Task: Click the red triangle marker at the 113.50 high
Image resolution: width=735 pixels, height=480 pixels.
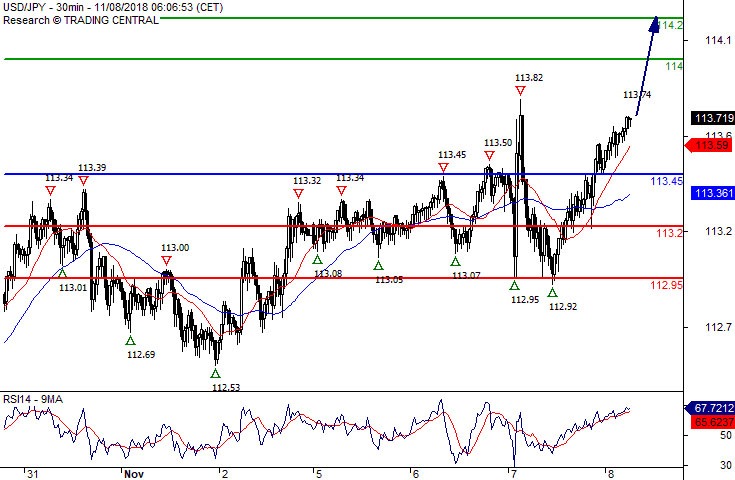Action: [489, 156]
